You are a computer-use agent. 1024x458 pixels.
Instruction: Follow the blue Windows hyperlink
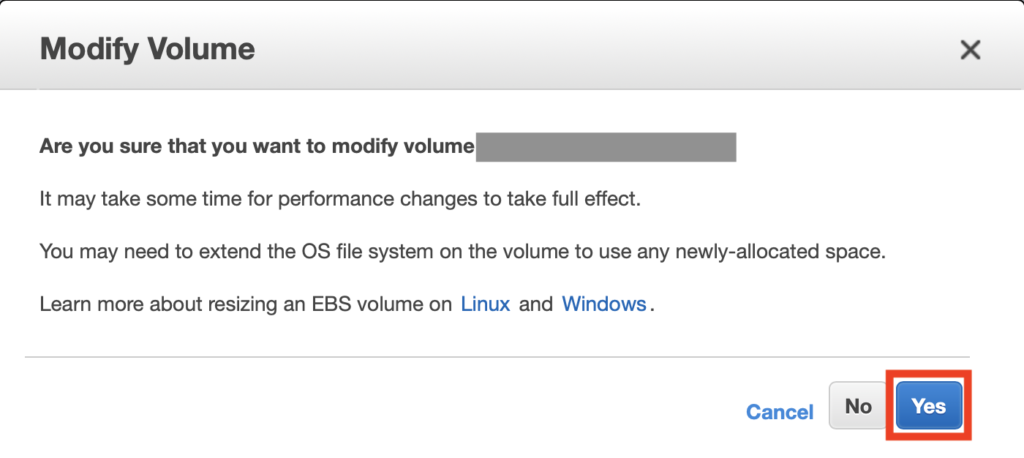(x=604, y=304)
